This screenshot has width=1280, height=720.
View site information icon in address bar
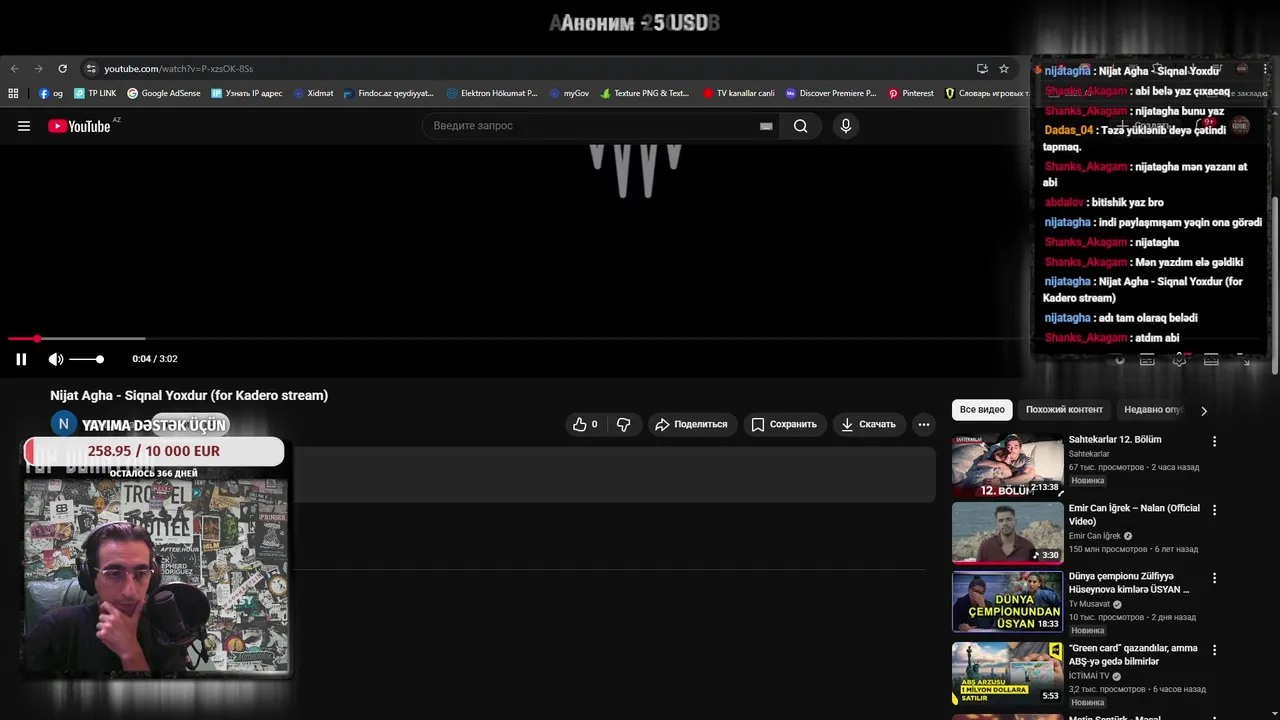pos(91,69)
